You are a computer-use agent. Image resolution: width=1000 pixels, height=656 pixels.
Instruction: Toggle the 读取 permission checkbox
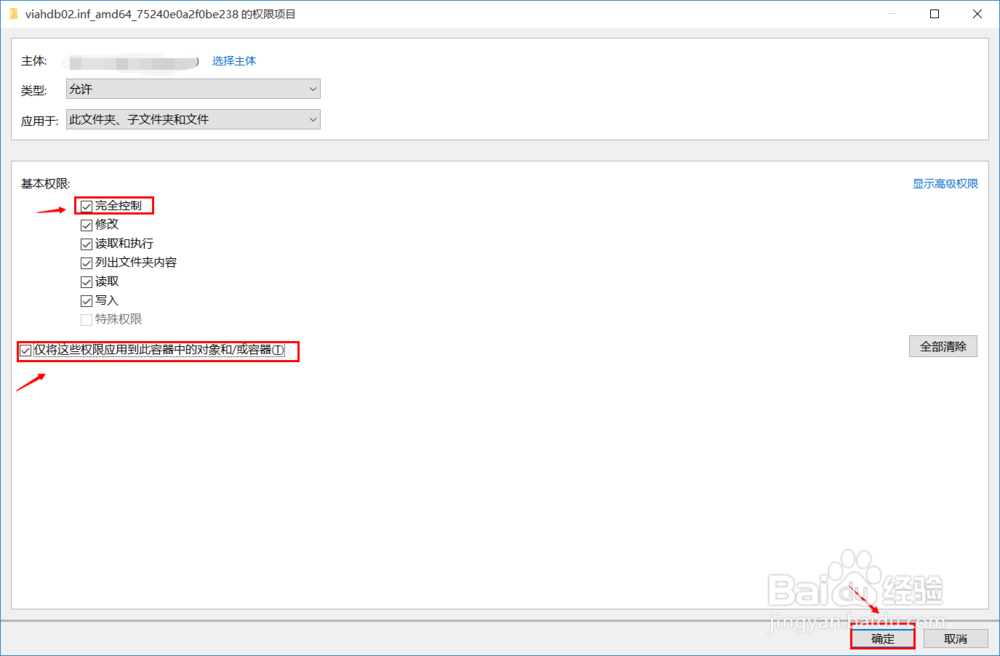click(x=86, y=282)
